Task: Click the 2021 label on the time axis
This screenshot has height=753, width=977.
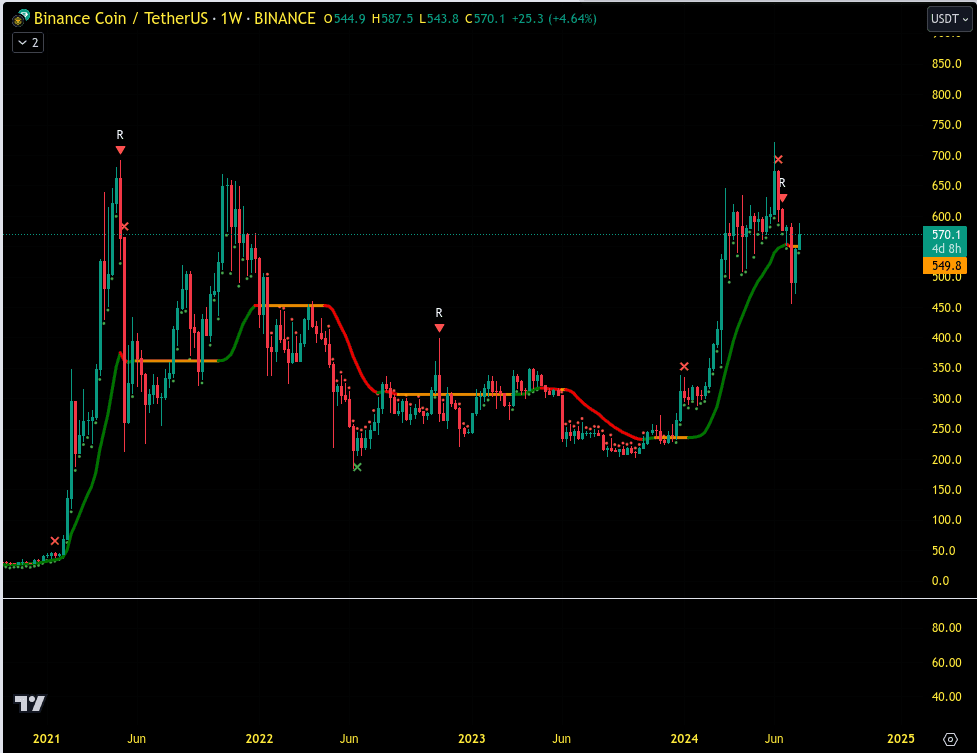Action: click(47, 739)
